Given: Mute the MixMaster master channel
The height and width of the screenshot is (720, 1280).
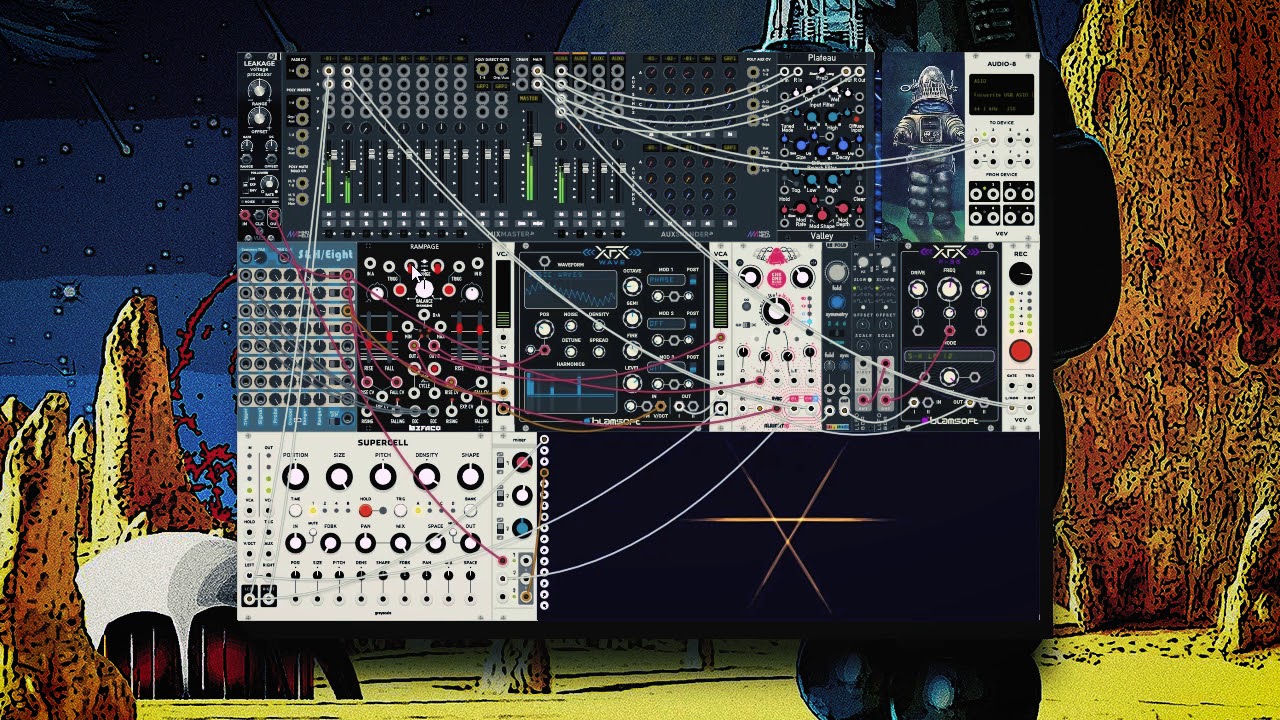Looking at the screenshot, I should (530, 213).
